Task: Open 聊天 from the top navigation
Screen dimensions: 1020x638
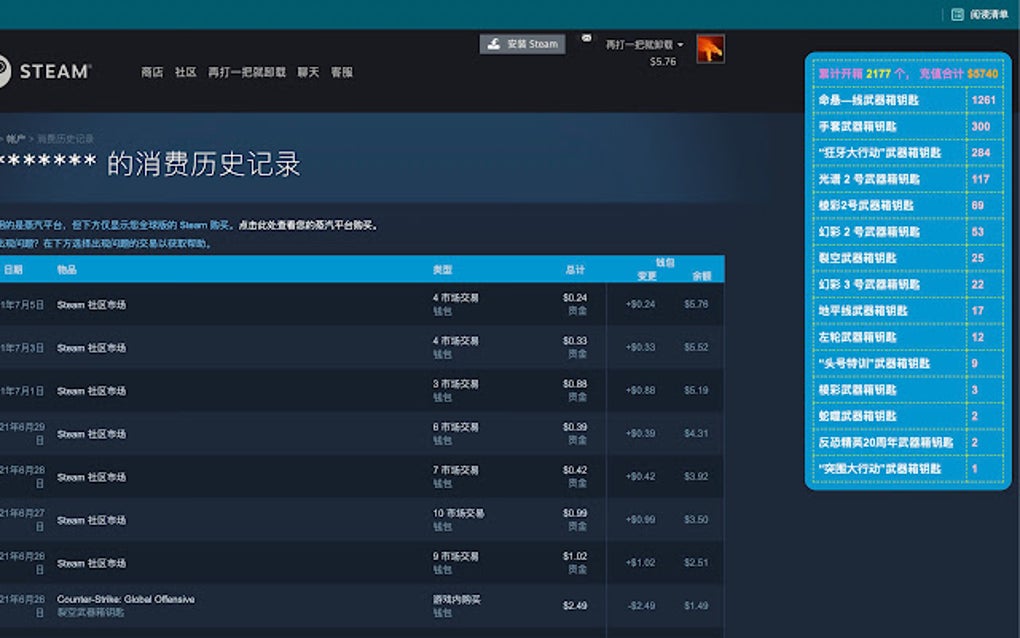Action: (308, 72)
